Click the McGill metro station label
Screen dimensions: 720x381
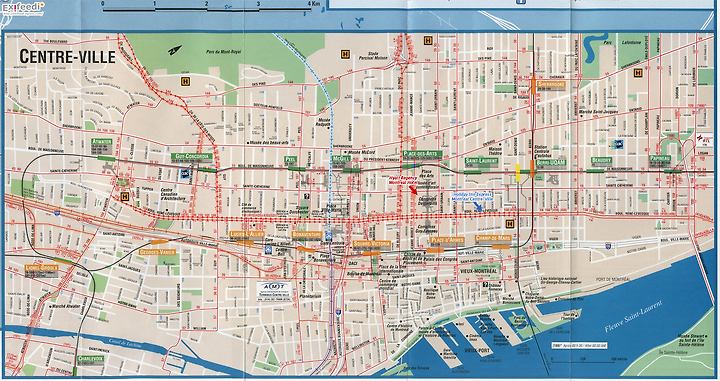(x=342, y=158)
